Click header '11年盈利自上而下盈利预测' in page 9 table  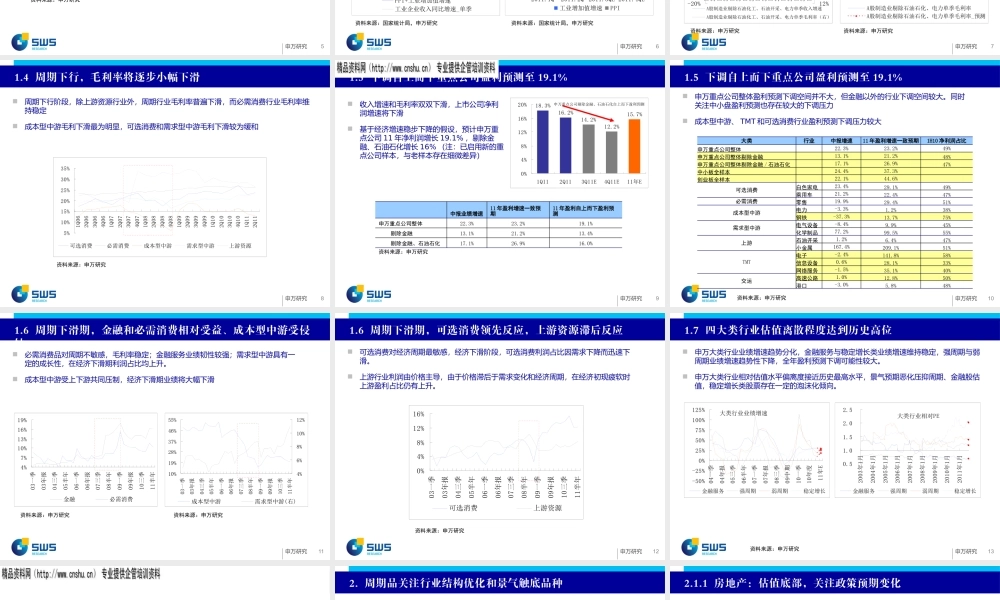585,210
